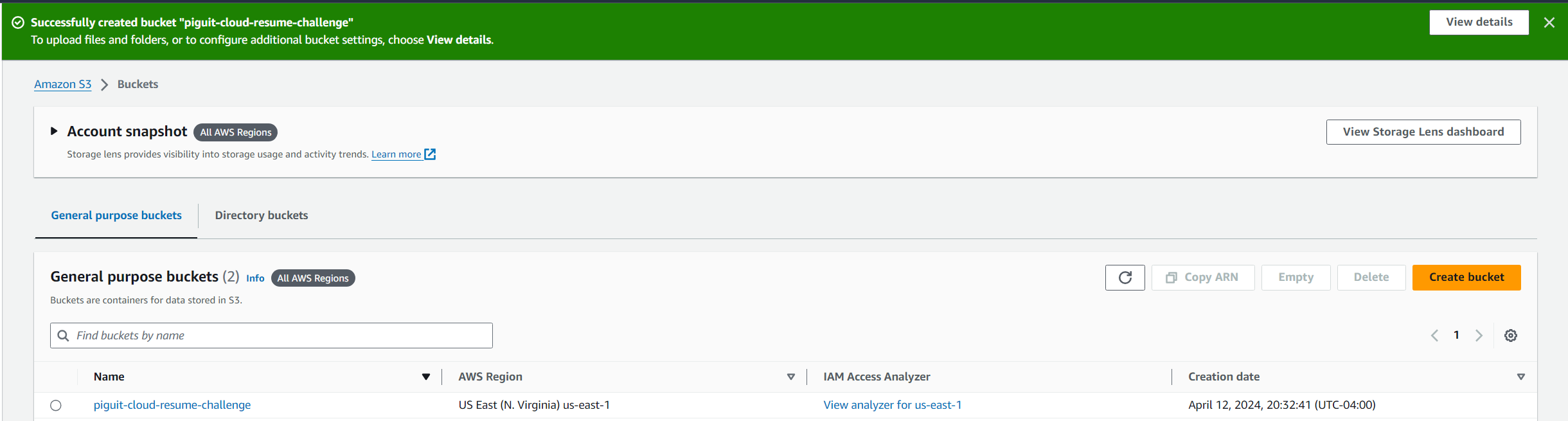
Task: Go to the previous page of buckets
Action: [1434, 336]
